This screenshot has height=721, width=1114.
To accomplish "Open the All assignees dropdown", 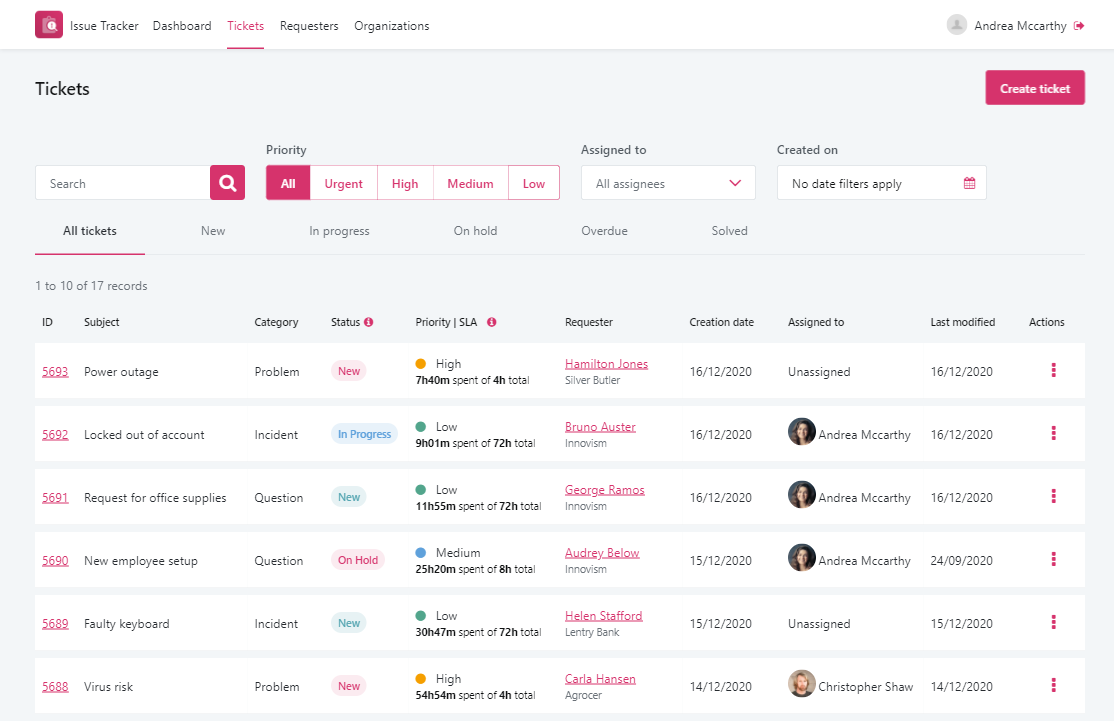I will pyautogui.click(x=667, y=183).
